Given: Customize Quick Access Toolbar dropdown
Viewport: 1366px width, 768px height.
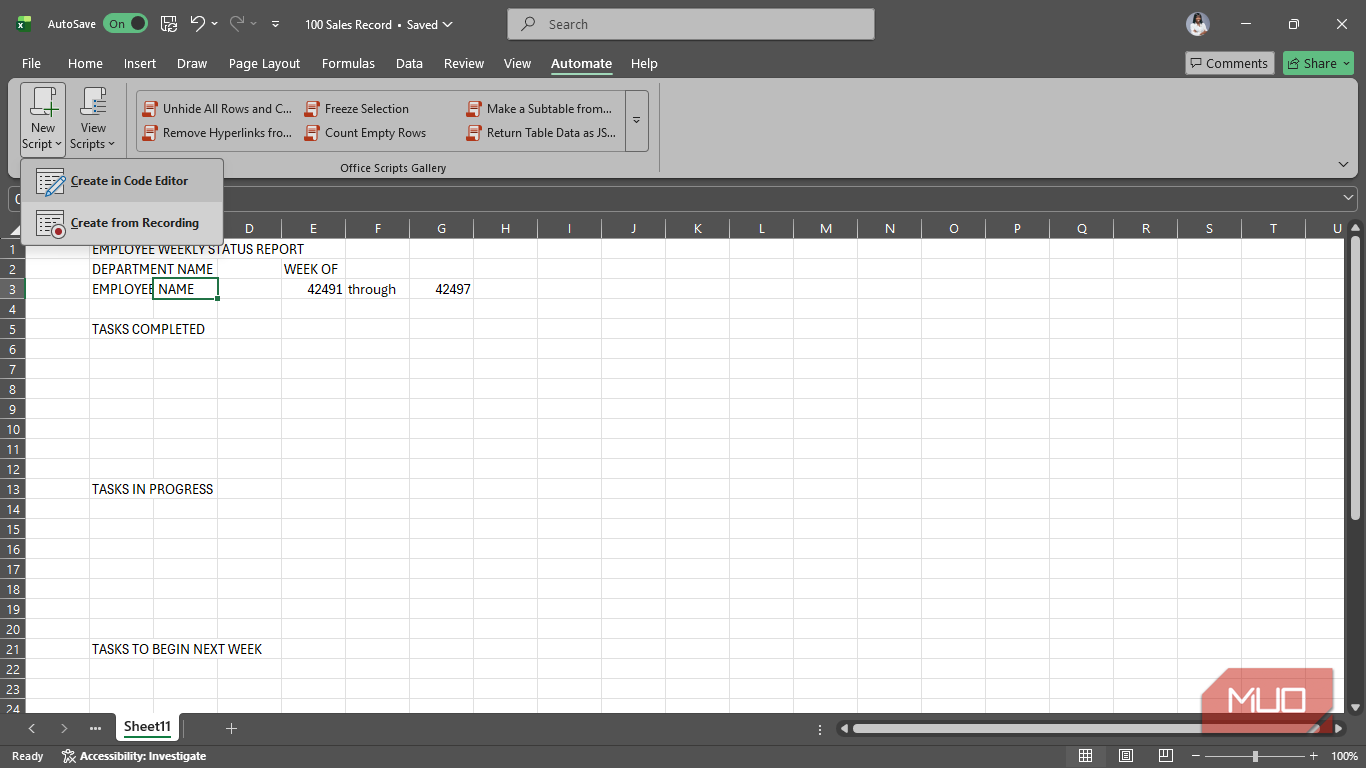Looking at the screenshot, I should [276, 24].
